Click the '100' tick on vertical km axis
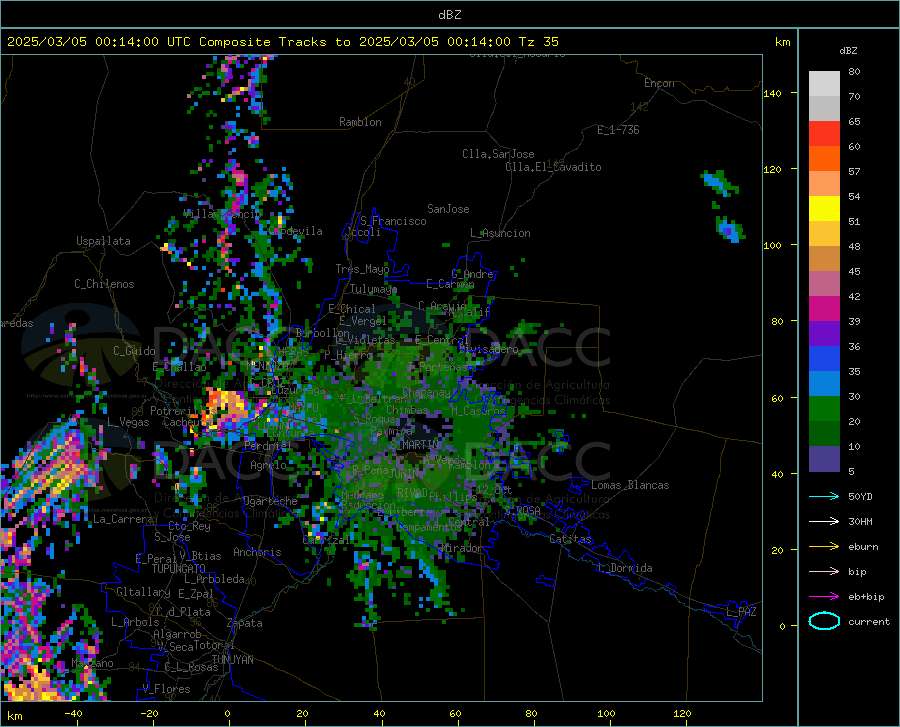Image resolution: width=900 pixels, height=727 pixels. [x=772, y=246]
